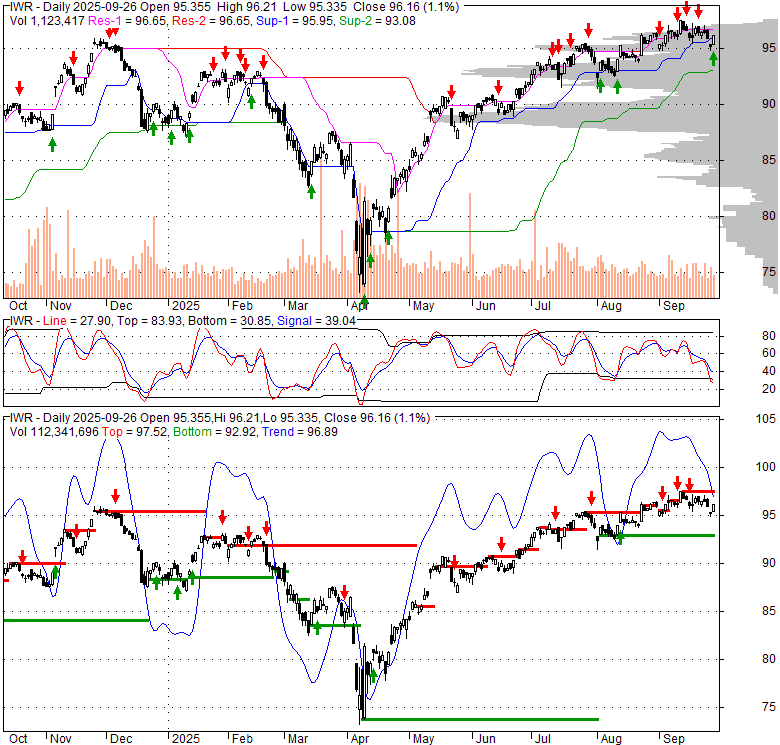This screenshot has height=745, width=780.
Task: Select the 'Sup-1 = 95.95' legend text
Action: [x=295, y=21]
